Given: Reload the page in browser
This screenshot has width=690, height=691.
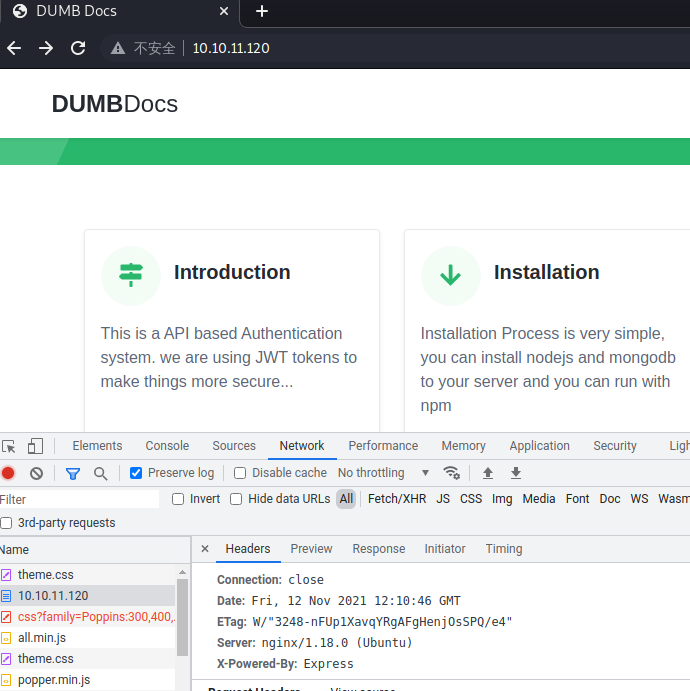Looking at the screenshot, I should tap(77, 48).
